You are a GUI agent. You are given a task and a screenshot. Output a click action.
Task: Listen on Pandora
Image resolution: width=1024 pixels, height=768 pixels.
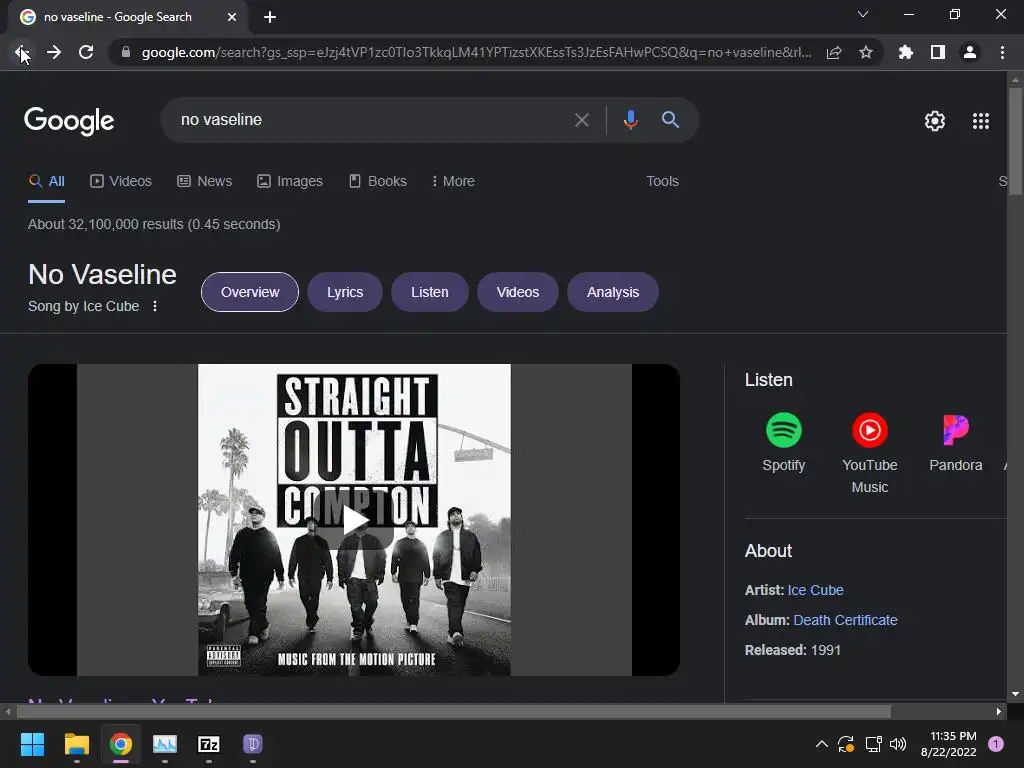(955, 442)
